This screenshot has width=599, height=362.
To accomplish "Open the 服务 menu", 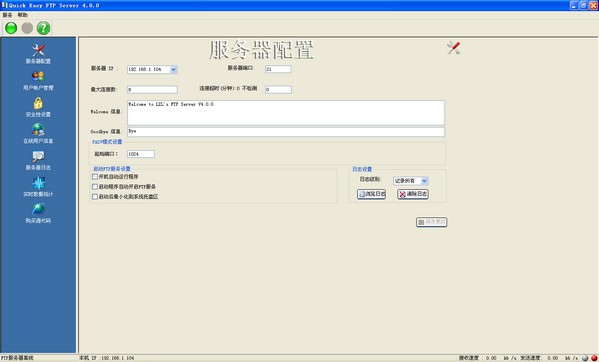I will [7, 15].
